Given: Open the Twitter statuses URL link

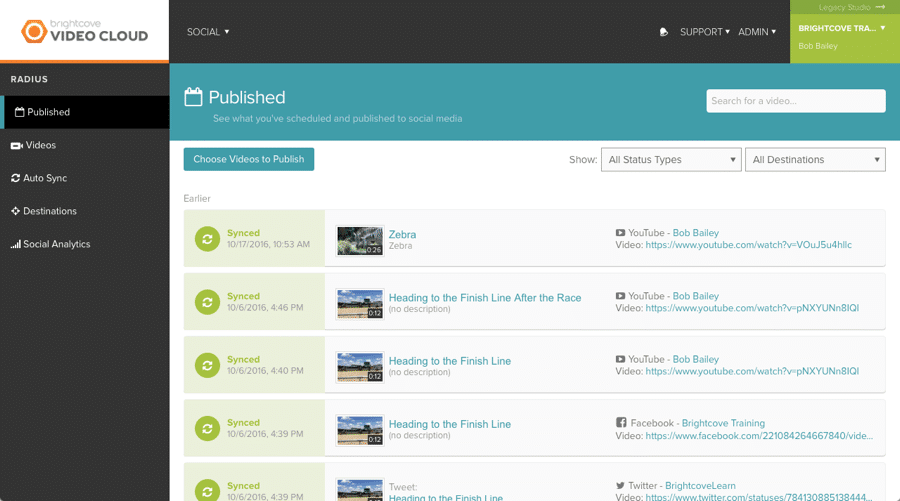Looking at the screenshot, I should pyautogui.click(x=759, y=496).
